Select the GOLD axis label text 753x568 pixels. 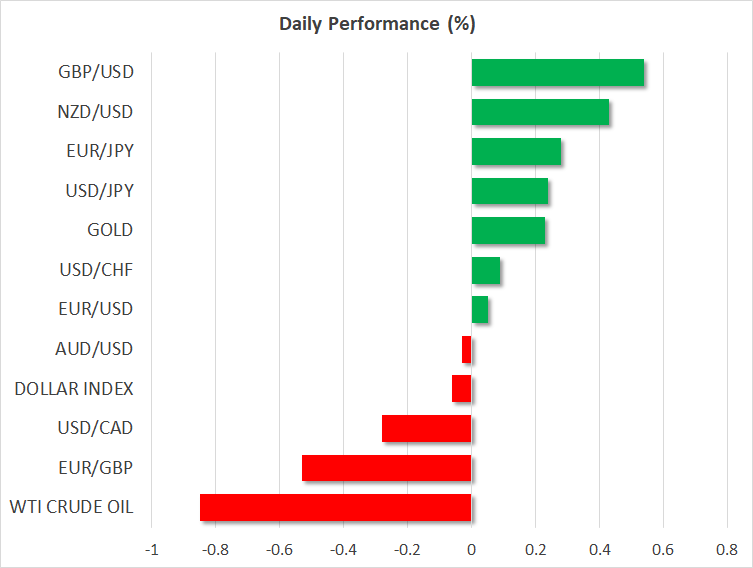(x=111, y=230)
